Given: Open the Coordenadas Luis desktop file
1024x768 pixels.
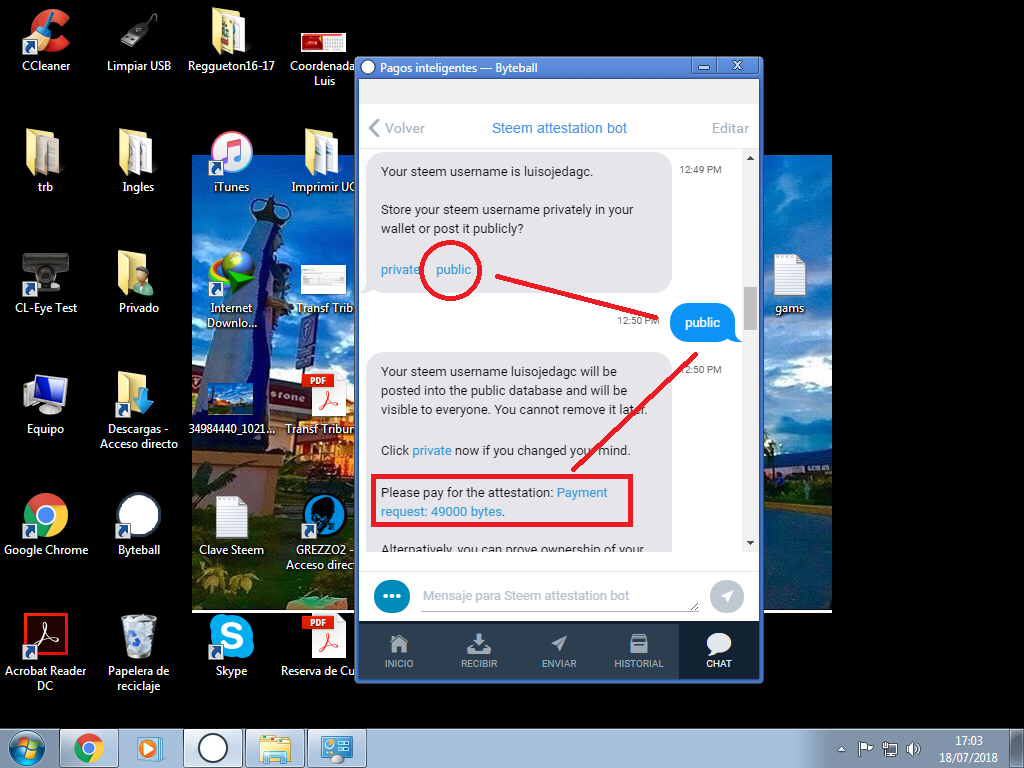Looking at the screenshot, I should pos(323,56).
